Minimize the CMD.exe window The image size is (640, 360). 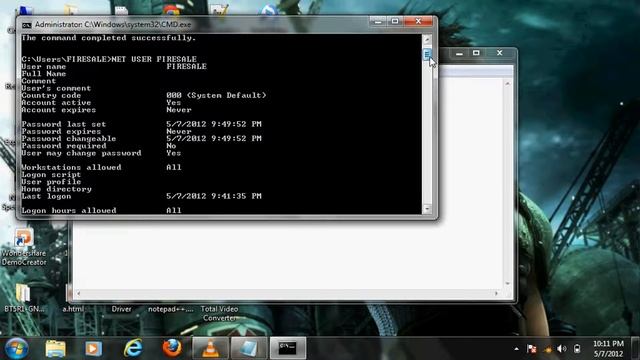tap(378, 21)
